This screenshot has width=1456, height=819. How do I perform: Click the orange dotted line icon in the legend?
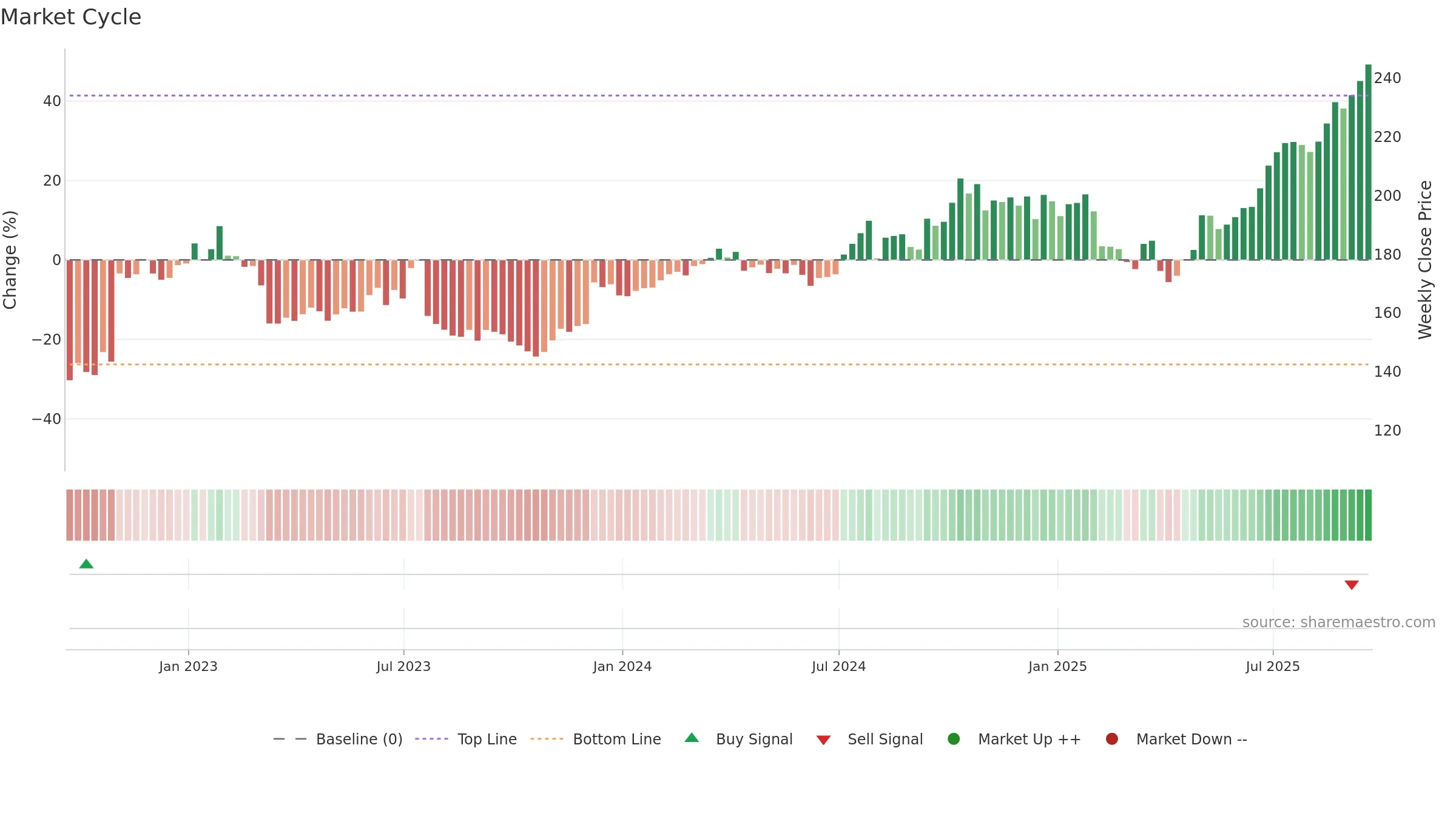click(x=547, y=739)
